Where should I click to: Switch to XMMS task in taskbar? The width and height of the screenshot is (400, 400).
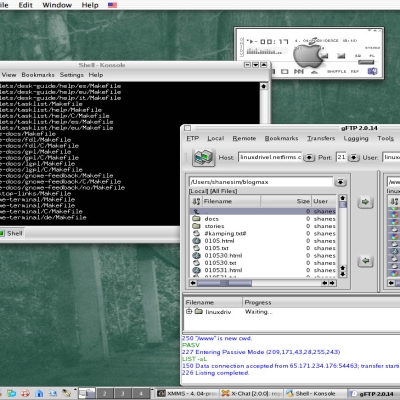[x=187, y=394]
